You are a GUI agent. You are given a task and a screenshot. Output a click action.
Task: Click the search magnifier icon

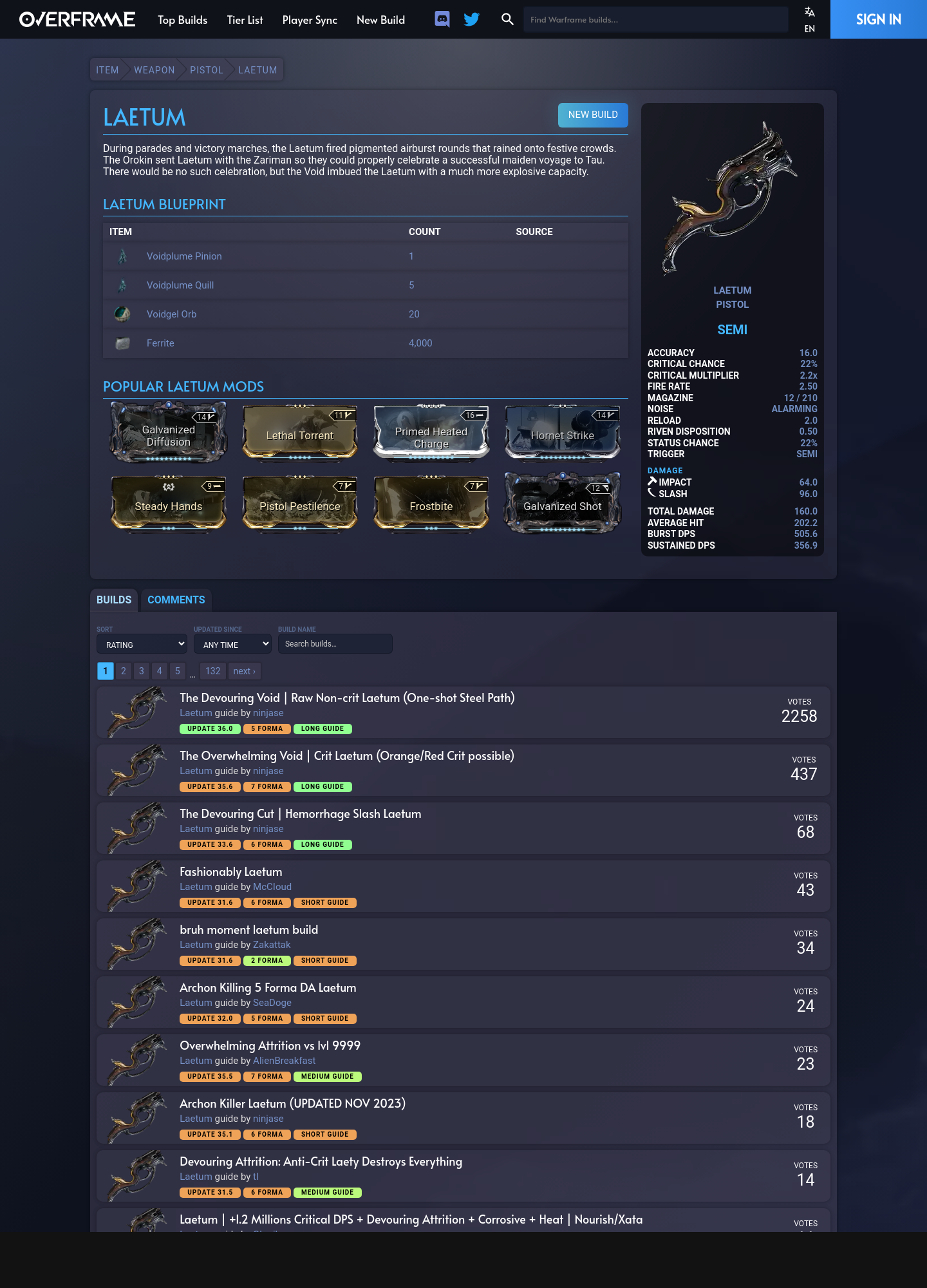[x=507, y=19]
